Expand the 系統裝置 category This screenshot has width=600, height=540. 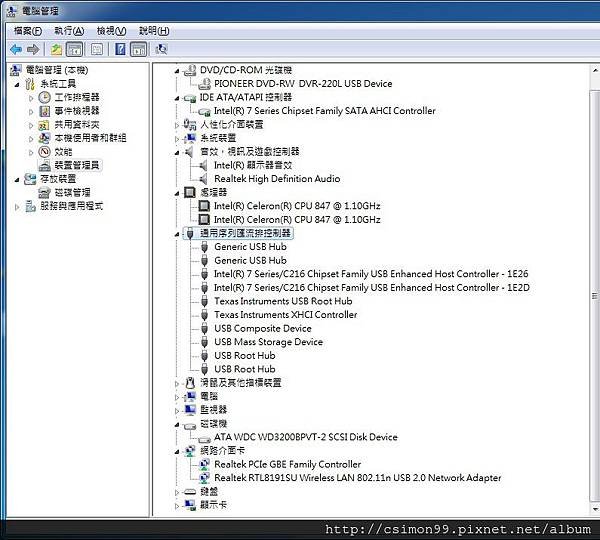[177, 139]
